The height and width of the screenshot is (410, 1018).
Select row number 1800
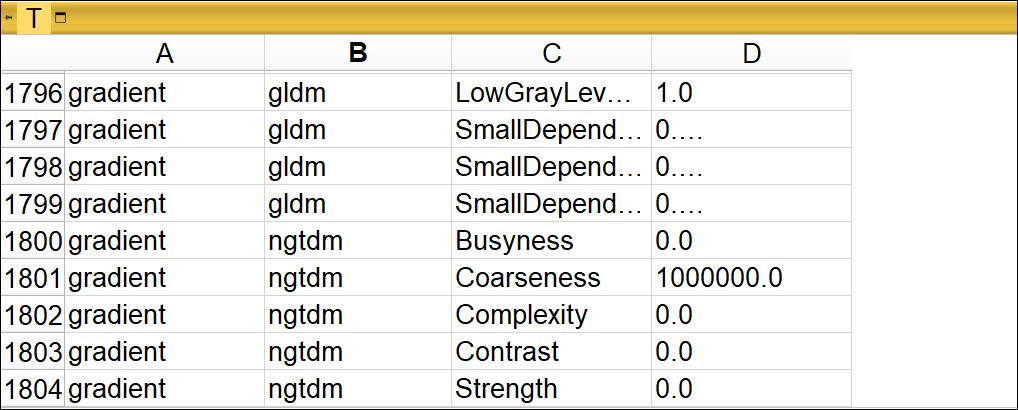tap(33, 241)
